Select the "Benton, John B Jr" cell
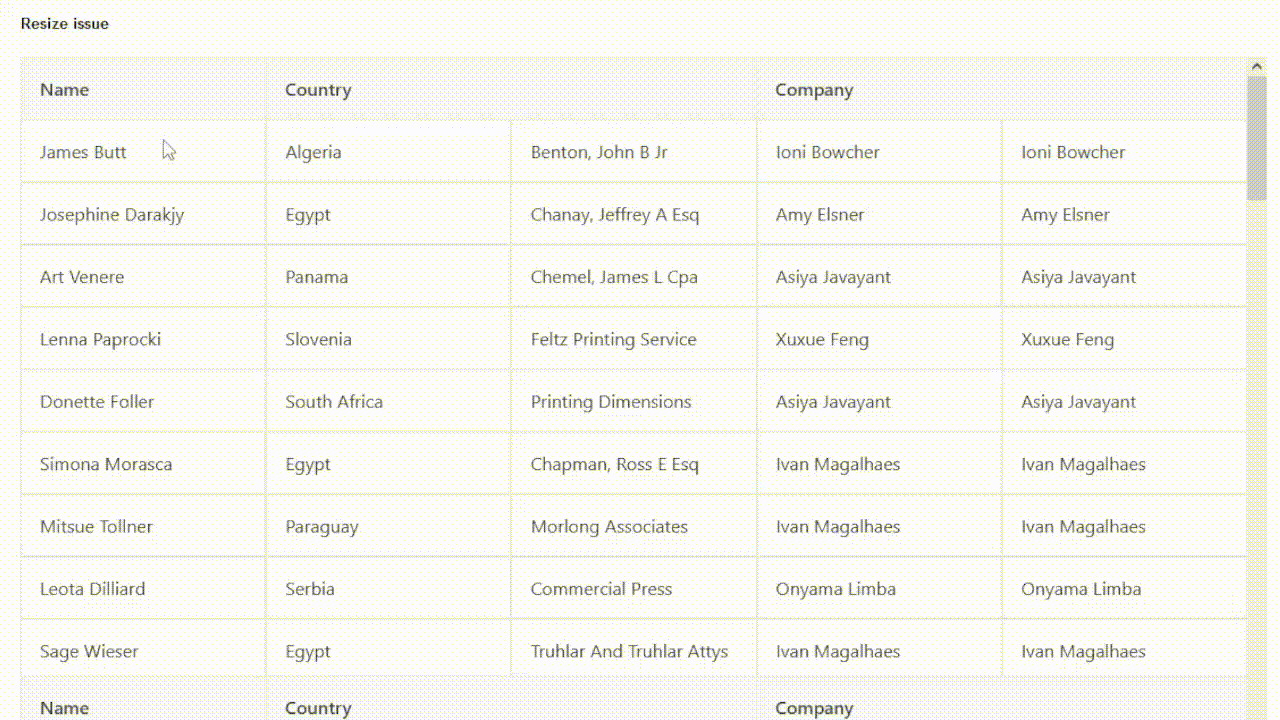The width and height of the screenshot is (1280, 720). [599, 152]
